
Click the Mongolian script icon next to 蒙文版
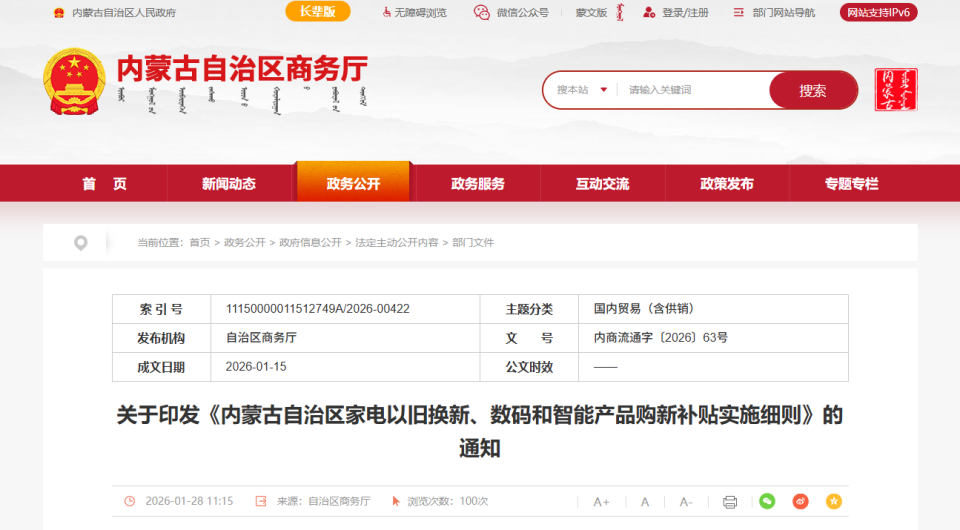point(620,12)
